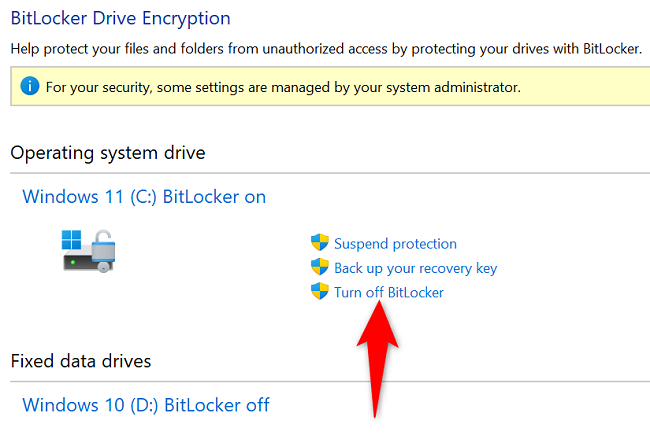The height and width of the screenshot is (435, 650).
Task: Click the Operating system drive heading
Action: point(108,152)
